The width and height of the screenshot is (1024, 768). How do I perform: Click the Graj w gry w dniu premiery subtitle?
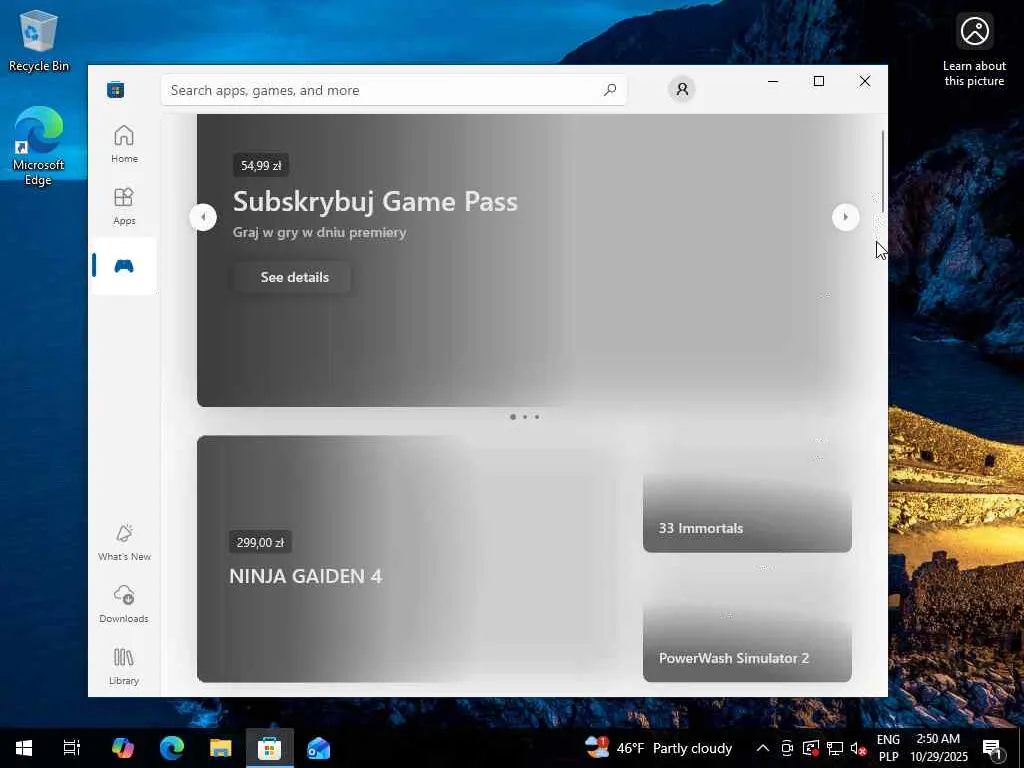click(x=319, y=232)
